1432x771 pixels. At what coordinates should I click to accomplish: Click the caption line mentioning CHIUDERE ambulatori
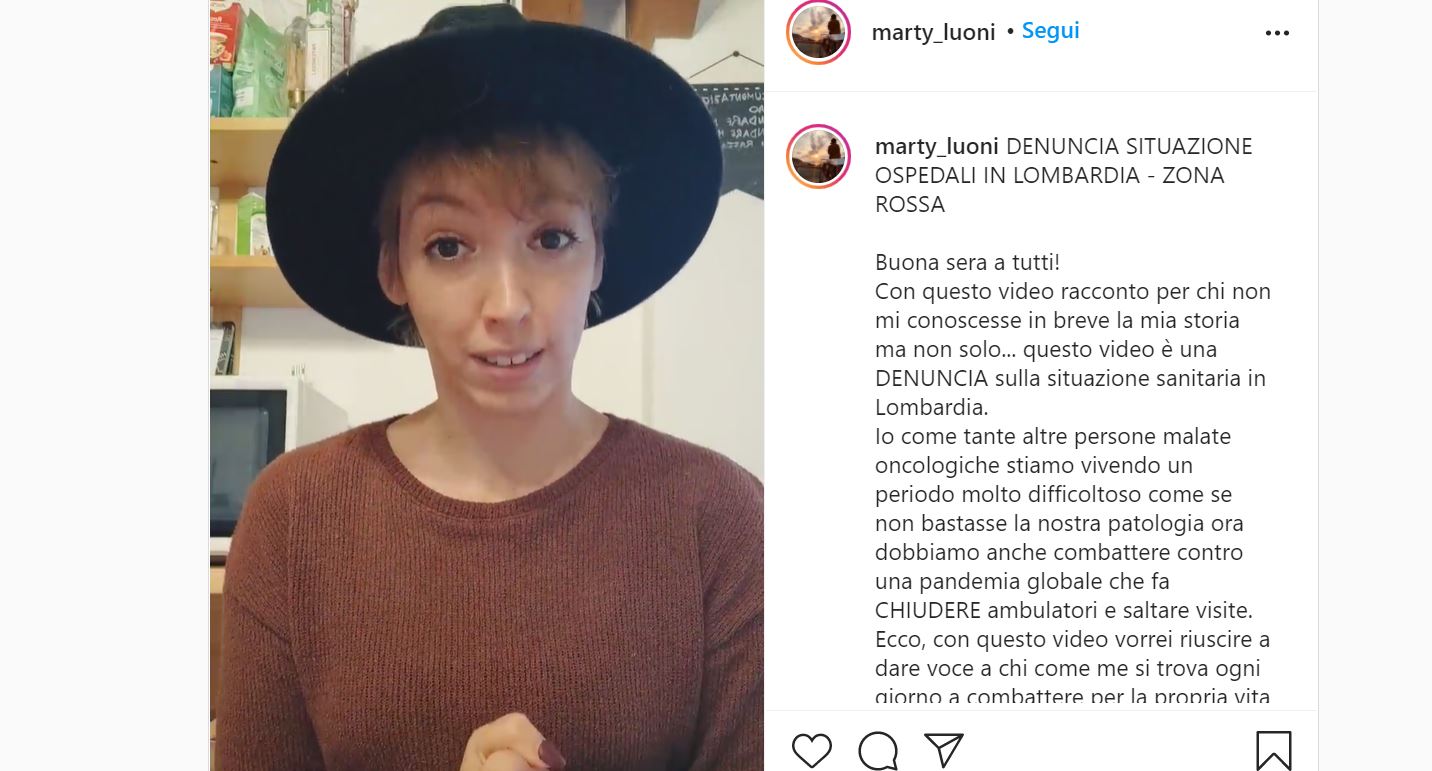click(1064, 610)
